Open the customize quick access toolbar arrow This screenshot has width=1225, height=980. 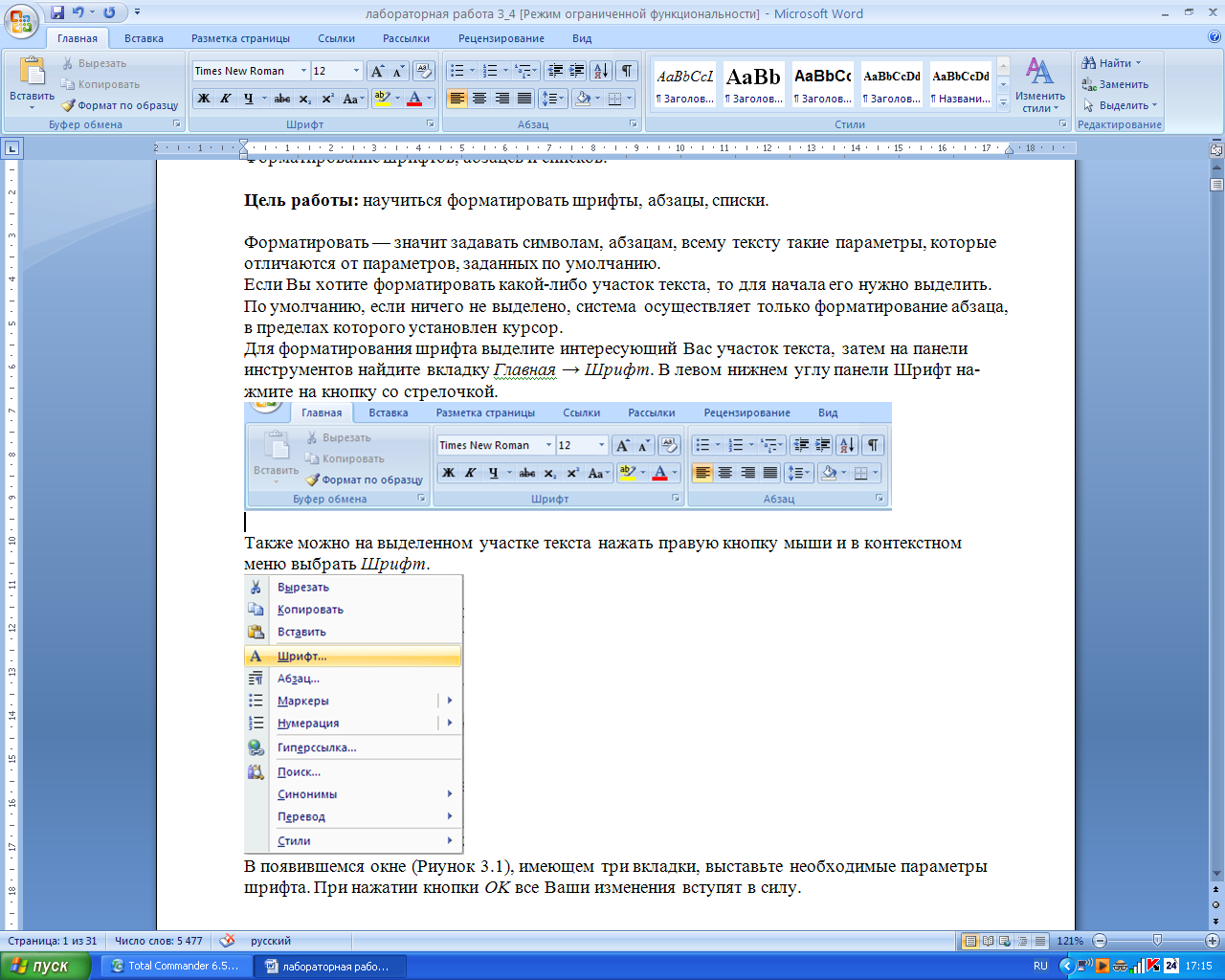click(x=137, y=13)
